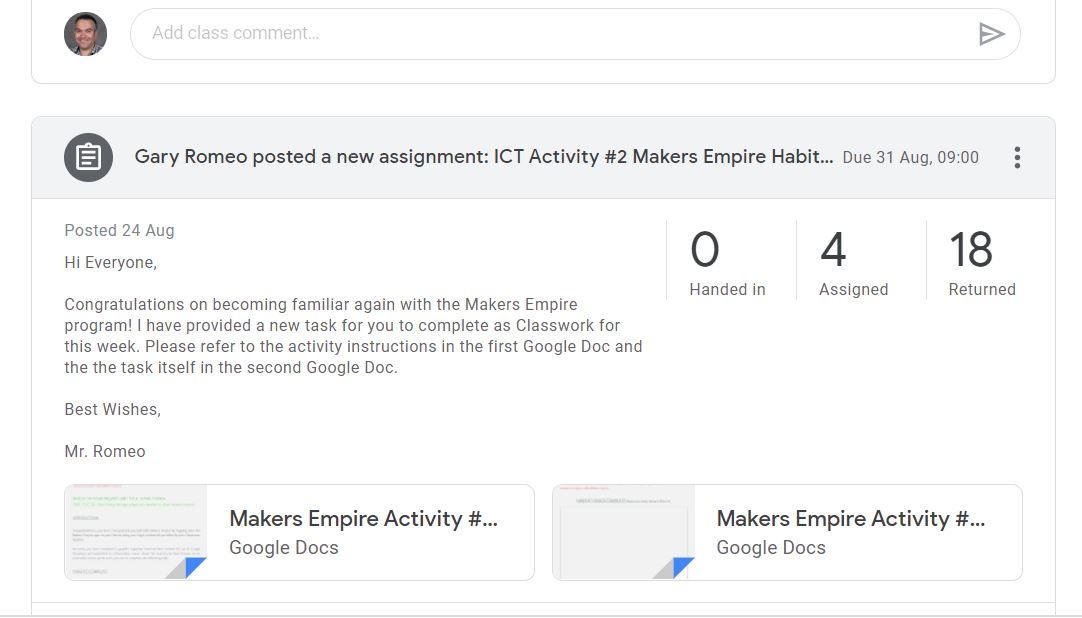Click the blue Docs icon on second attachment
1082x618 pixels.
coord(682,567)
